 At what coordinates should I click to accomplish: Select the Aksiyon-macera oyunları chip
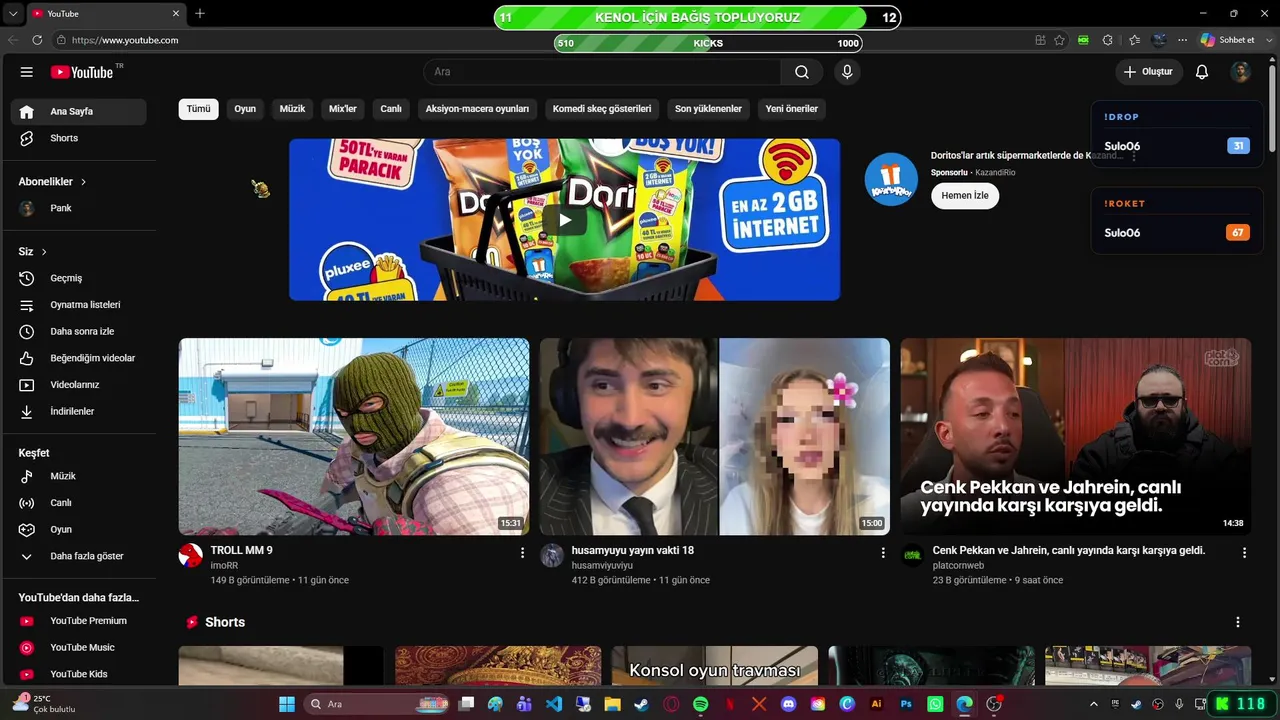[477, 109]
